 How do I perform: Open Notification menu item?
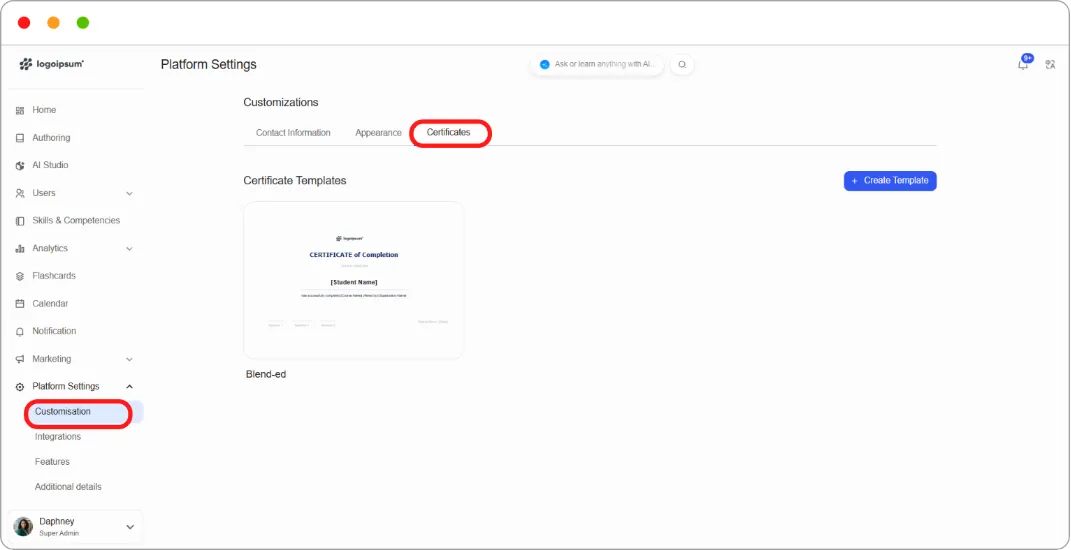point(54,331)
